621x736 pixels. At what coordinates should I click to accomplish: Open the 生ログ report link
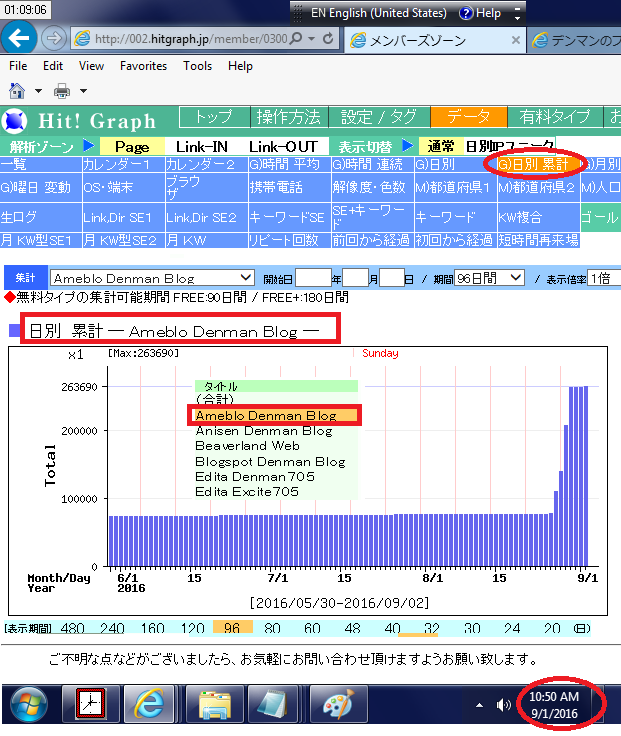(41, 217)
